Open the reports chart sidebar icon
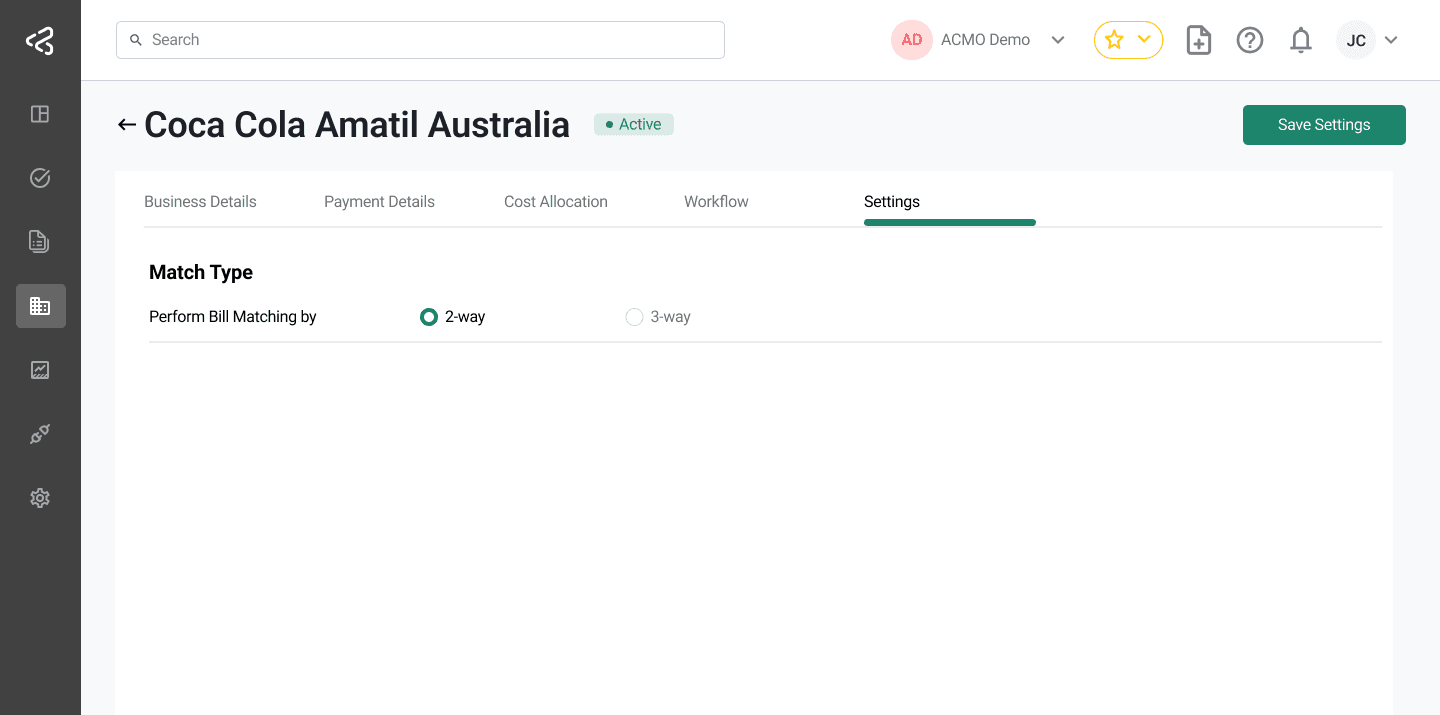 click(x=40, y=370)
